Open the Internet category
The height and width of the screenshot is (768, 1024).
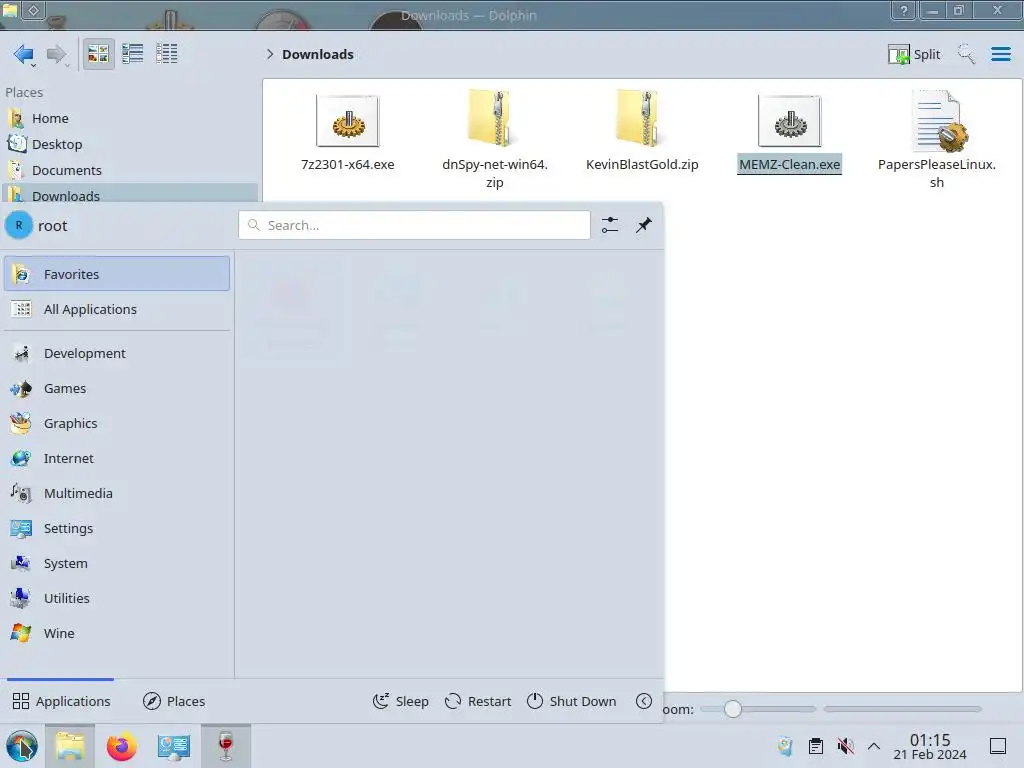click(x=117, y=458)
